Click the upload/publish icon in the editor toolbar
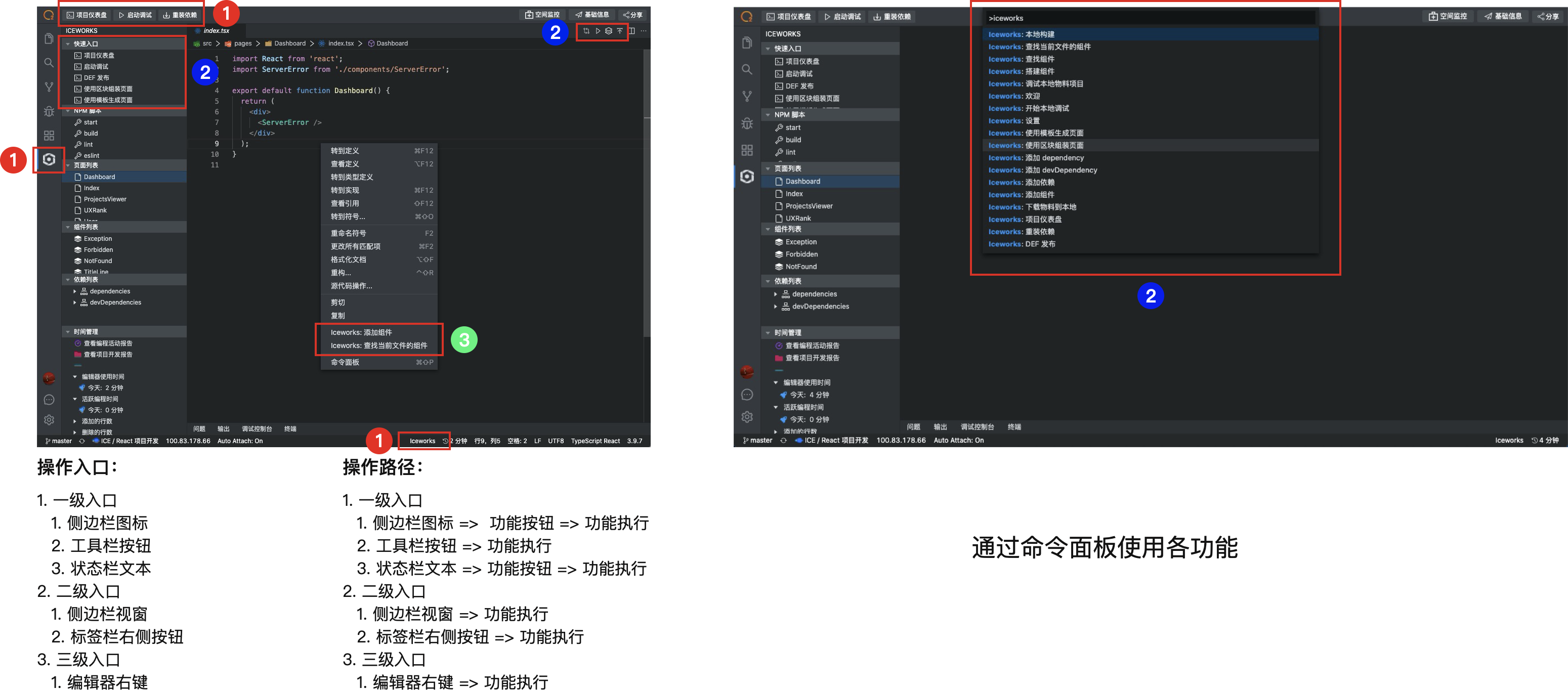Viewport: 1568px width, 690px height. pyautogui.click(x=620, y=30)
